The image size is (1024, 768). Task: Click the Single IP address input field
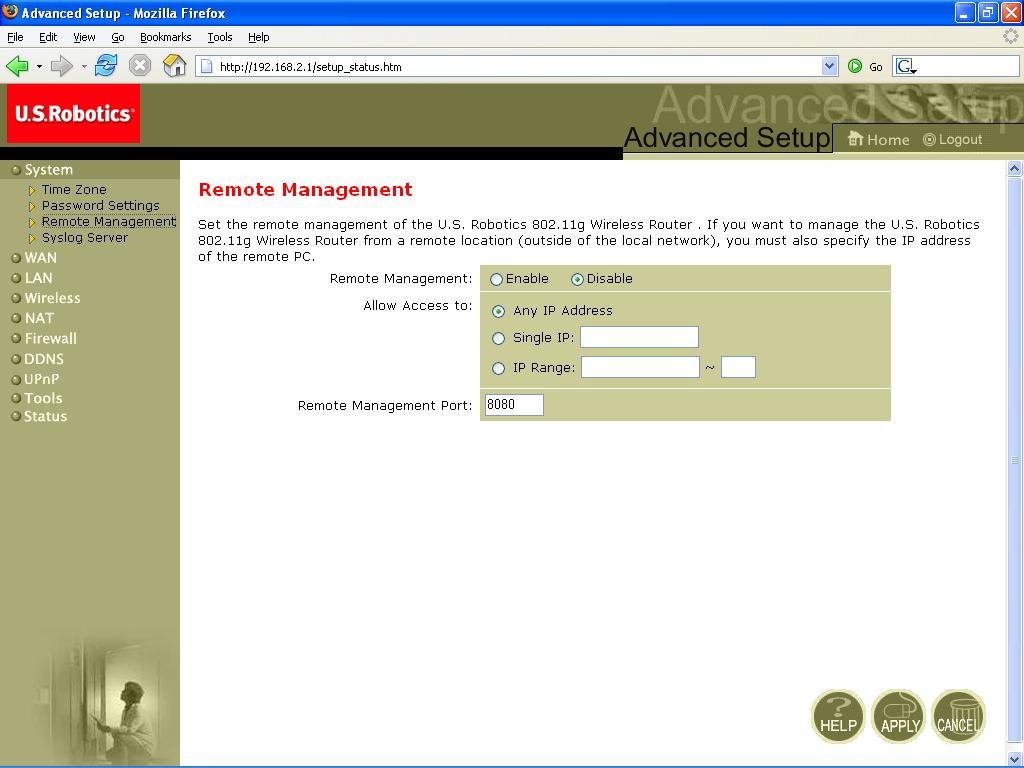pos(639,337)
